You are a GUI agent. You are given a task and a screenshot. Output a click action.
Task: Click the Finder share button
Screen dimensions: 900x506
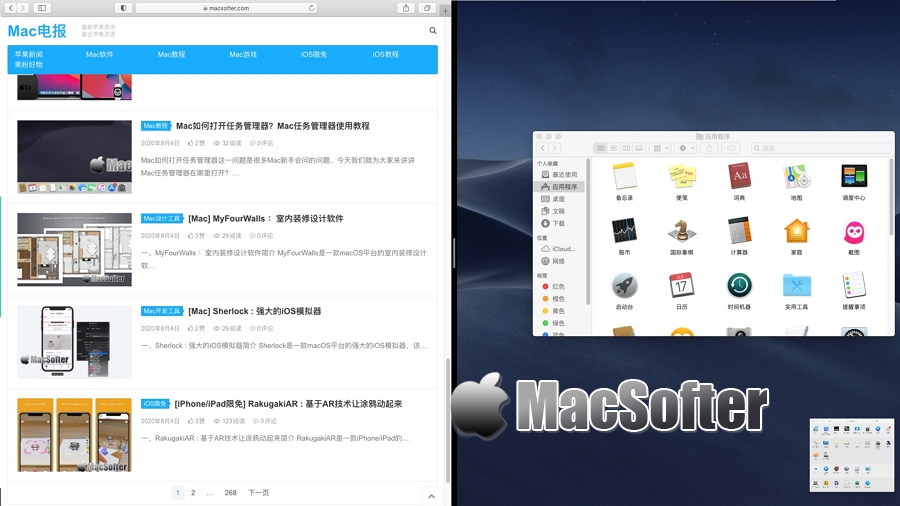tap(709, 148)
